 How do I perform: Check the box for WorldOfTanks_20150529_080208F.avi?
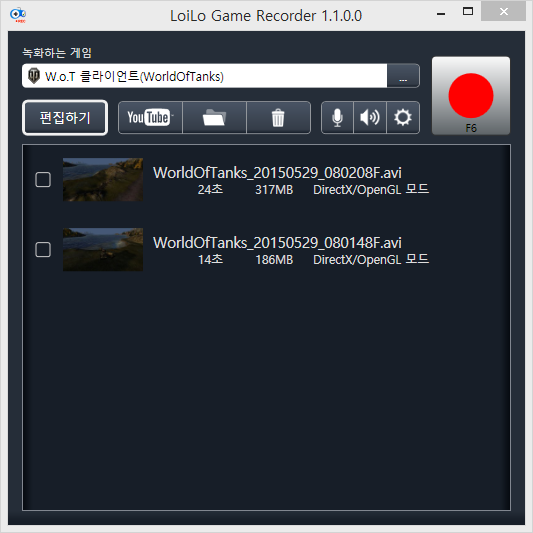[x=43, y=179]
